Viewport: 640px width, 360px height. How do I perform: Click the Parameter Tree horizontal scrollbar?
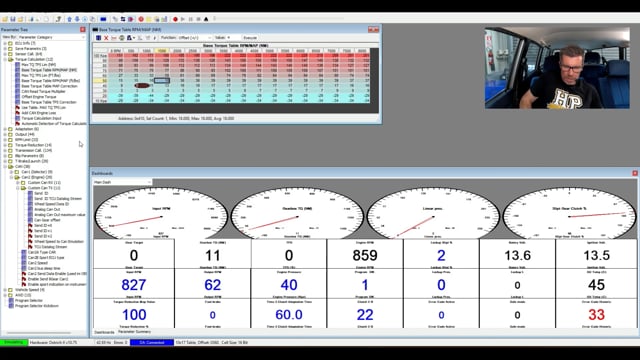tap(39, 333)
